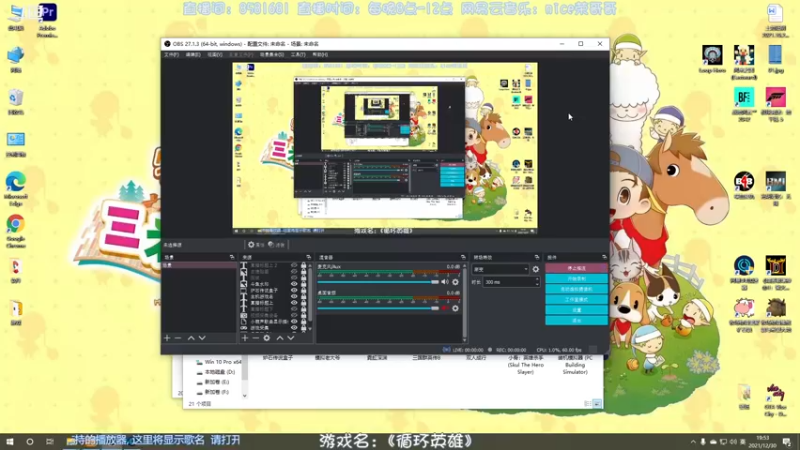Open the 帮助(H) menu in OBS
Viewport: 800px width, 450px height.
pyautogui.click(x=320, y=55)
